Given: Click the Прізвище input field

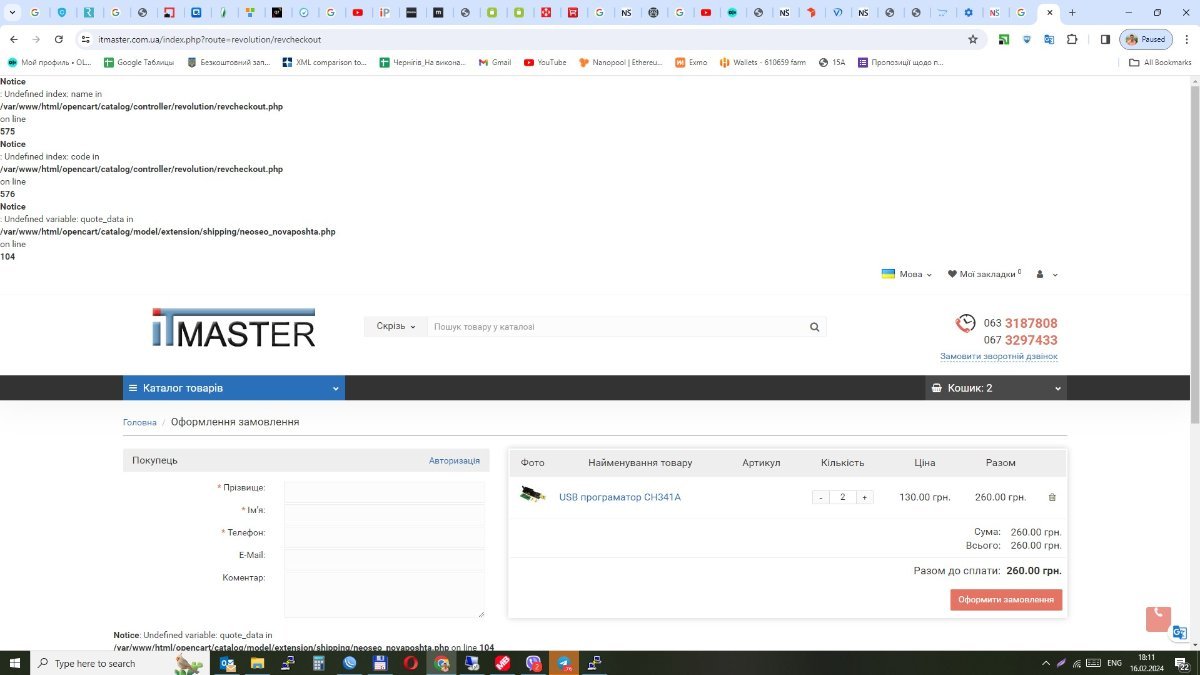Looking at the screenshot, I should [384, 492].
